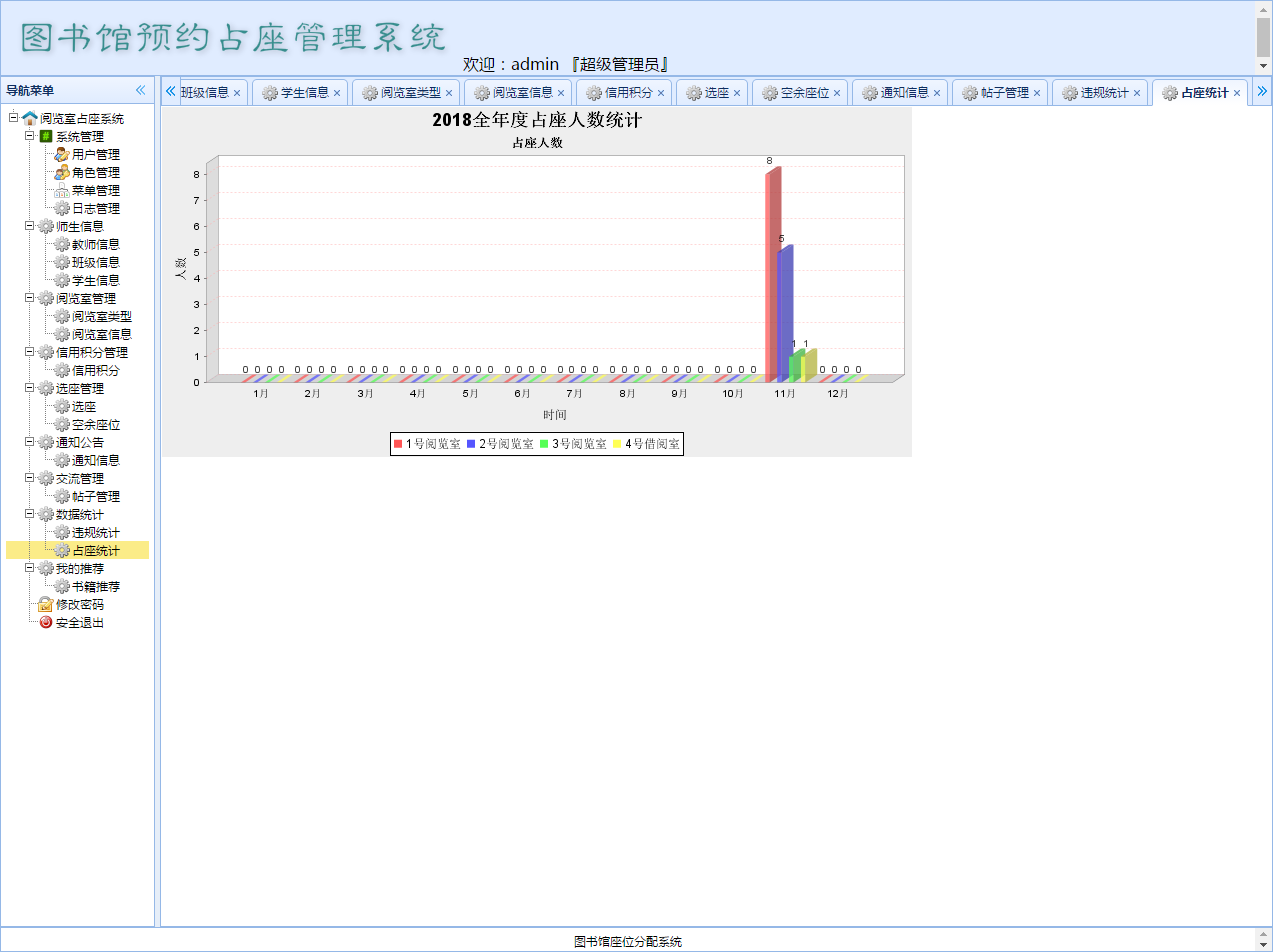
Task: Collapse the 导航菜单 side panel
Action: [141, 90]
